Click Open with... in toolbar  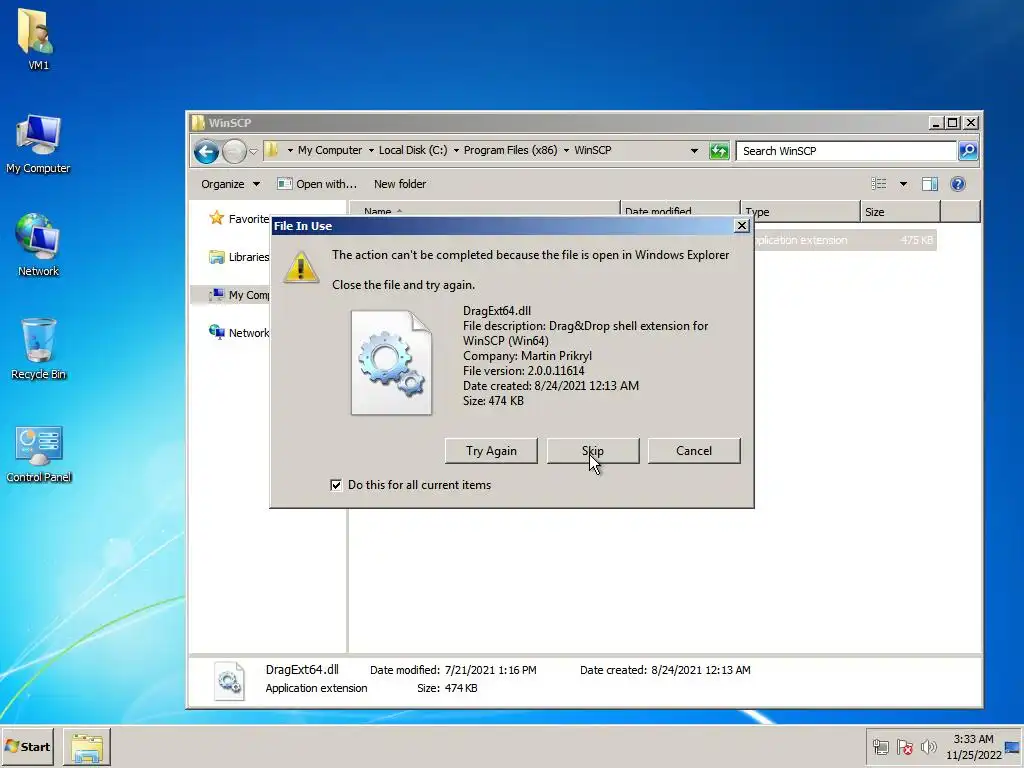pos(317,184)
